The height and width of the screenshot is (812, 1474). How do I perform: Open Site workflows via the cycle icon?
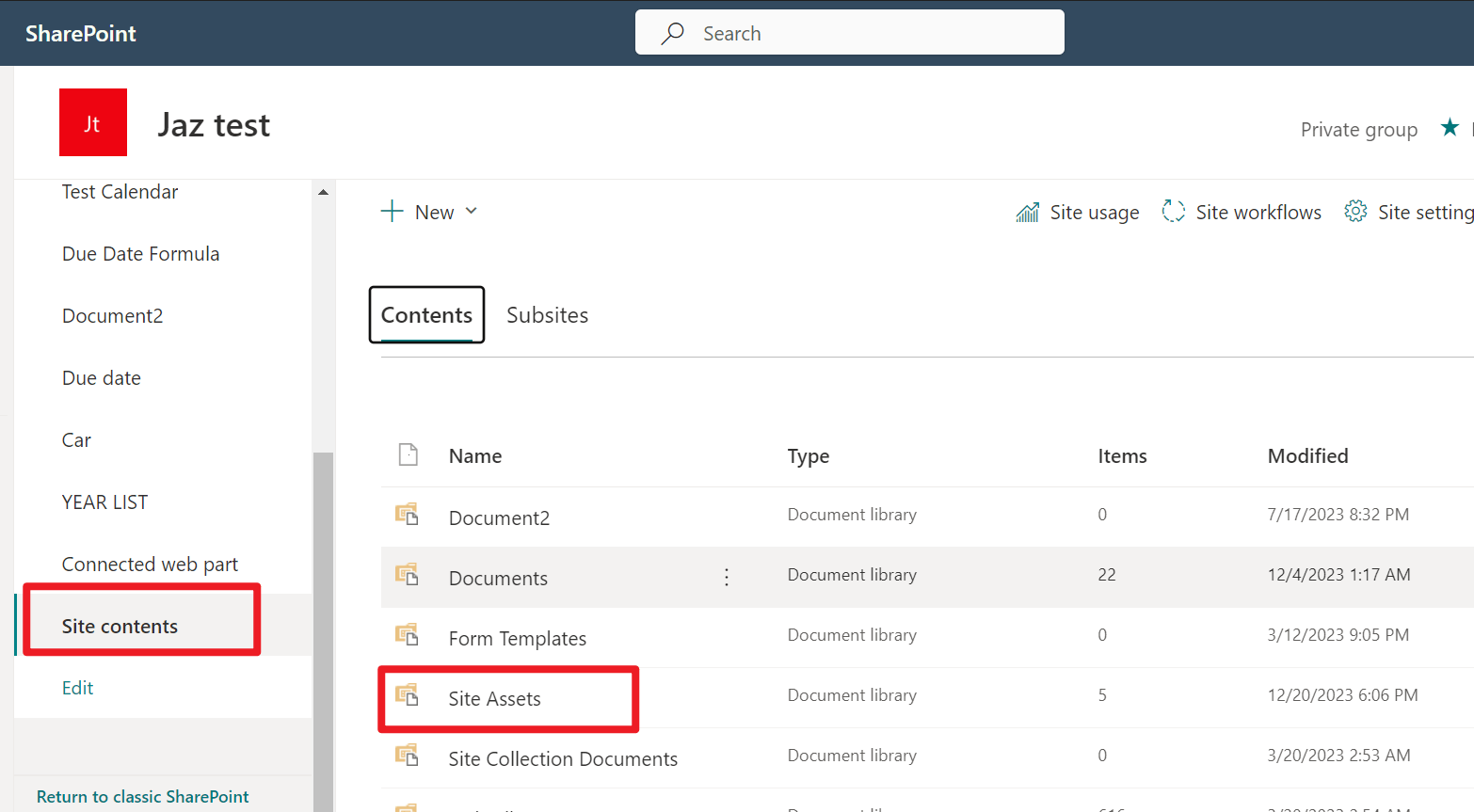tap(1173, 211)
